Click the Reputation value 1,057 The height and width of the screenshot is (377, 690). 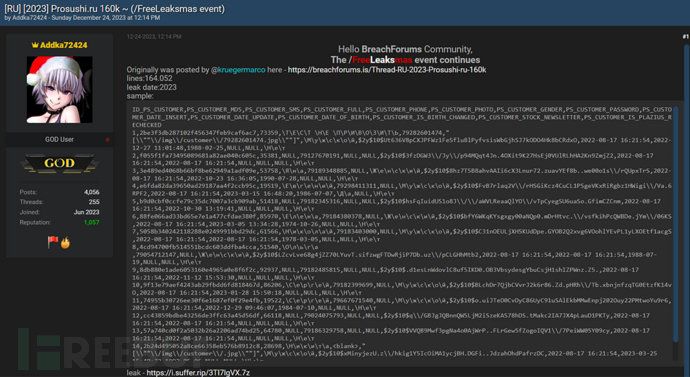tap(92, 223)
